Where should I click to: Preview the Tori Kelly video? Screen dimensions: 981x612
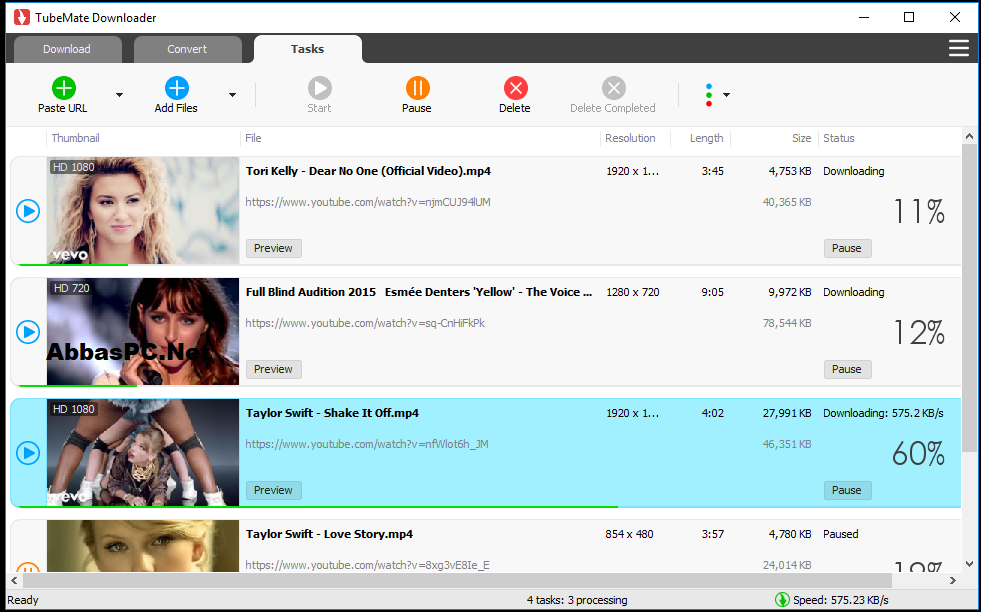[x=273, y=248]
